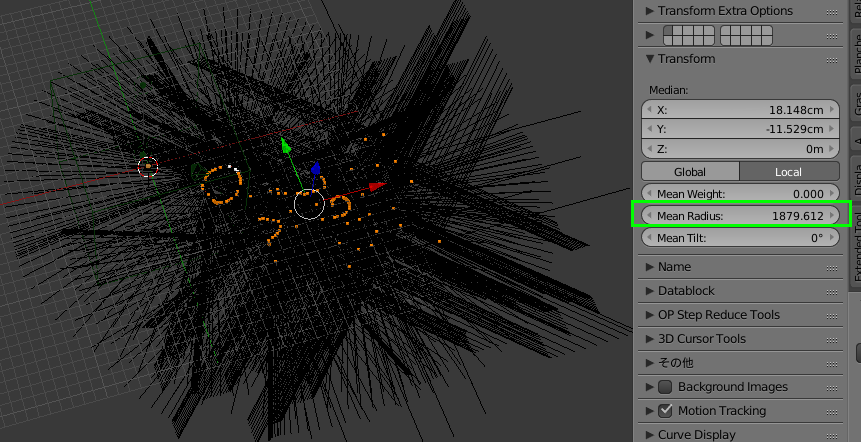Grab the Curve Display panel grip
The width and height of the screenshot is (861, 442).
(x=831, y=435)
